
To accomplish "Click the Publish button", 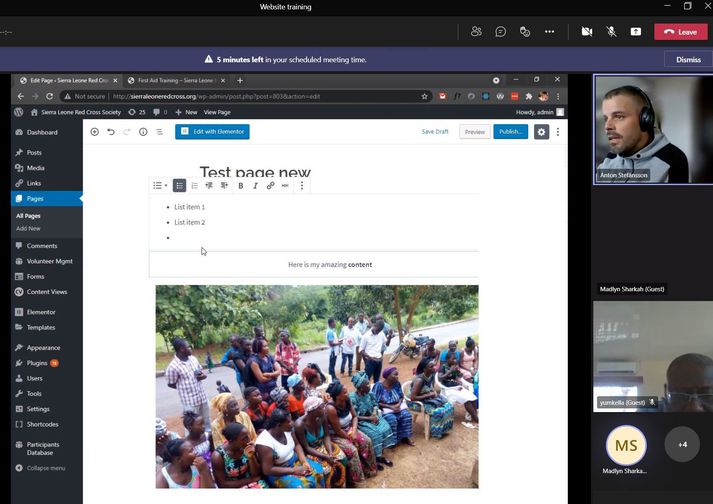I will click(511, 131).
